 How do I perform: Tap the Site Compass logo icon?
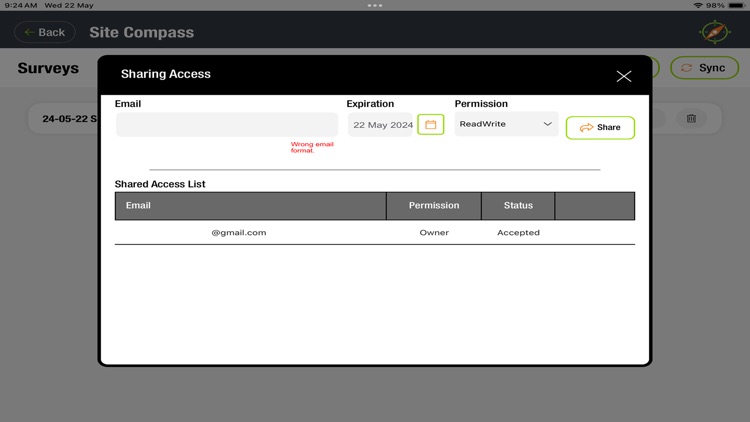715,32
